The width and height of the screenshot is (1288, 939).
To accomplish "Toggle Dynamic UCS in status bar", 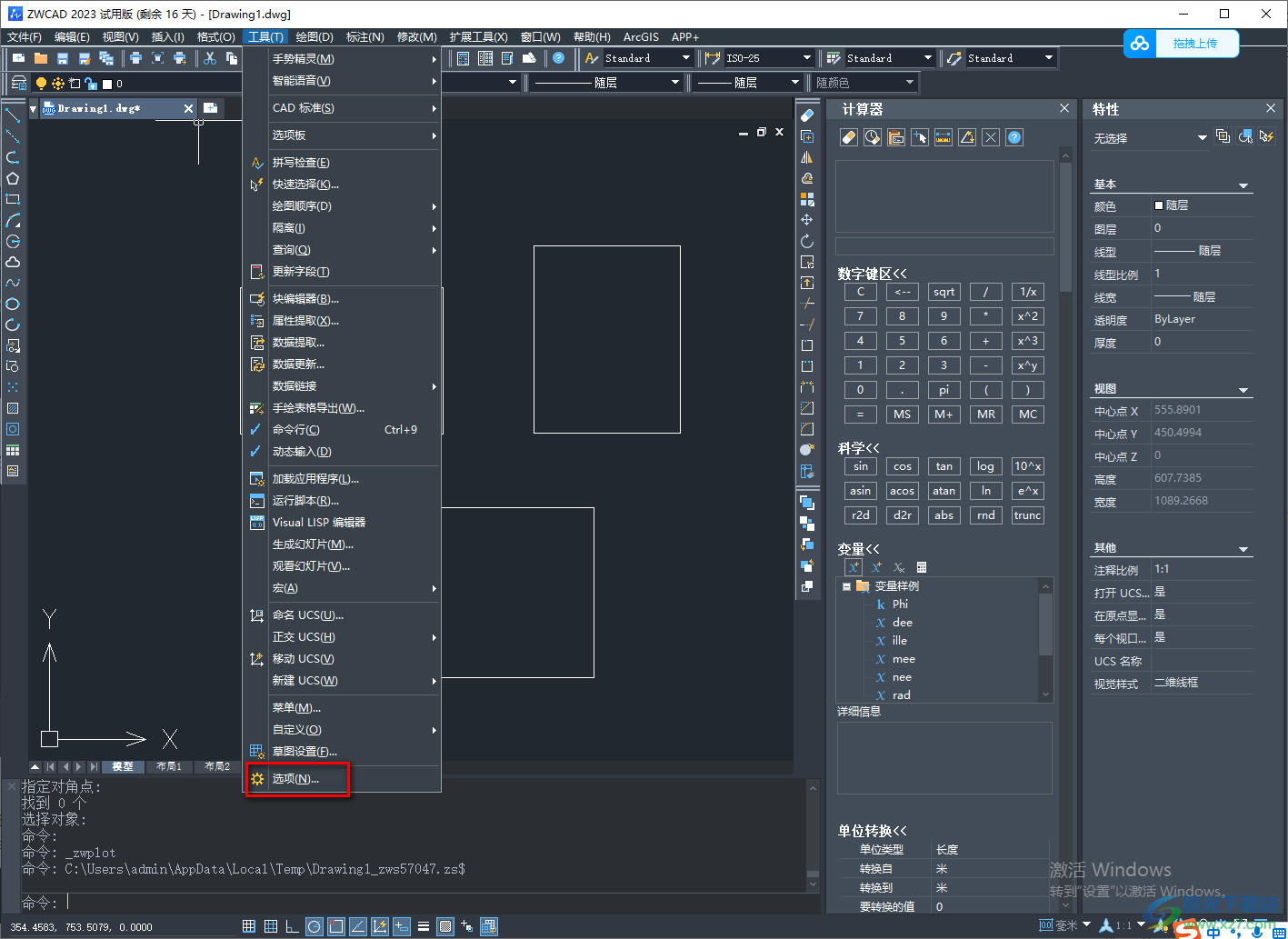I will (380, 926).
